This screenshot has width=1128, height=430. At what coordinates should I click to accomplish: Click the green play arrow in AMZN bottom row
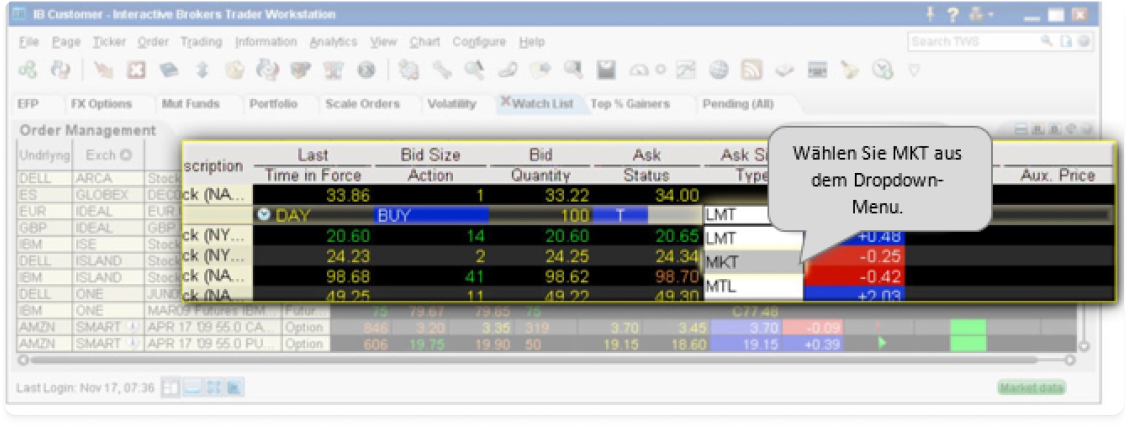(882, 343)
